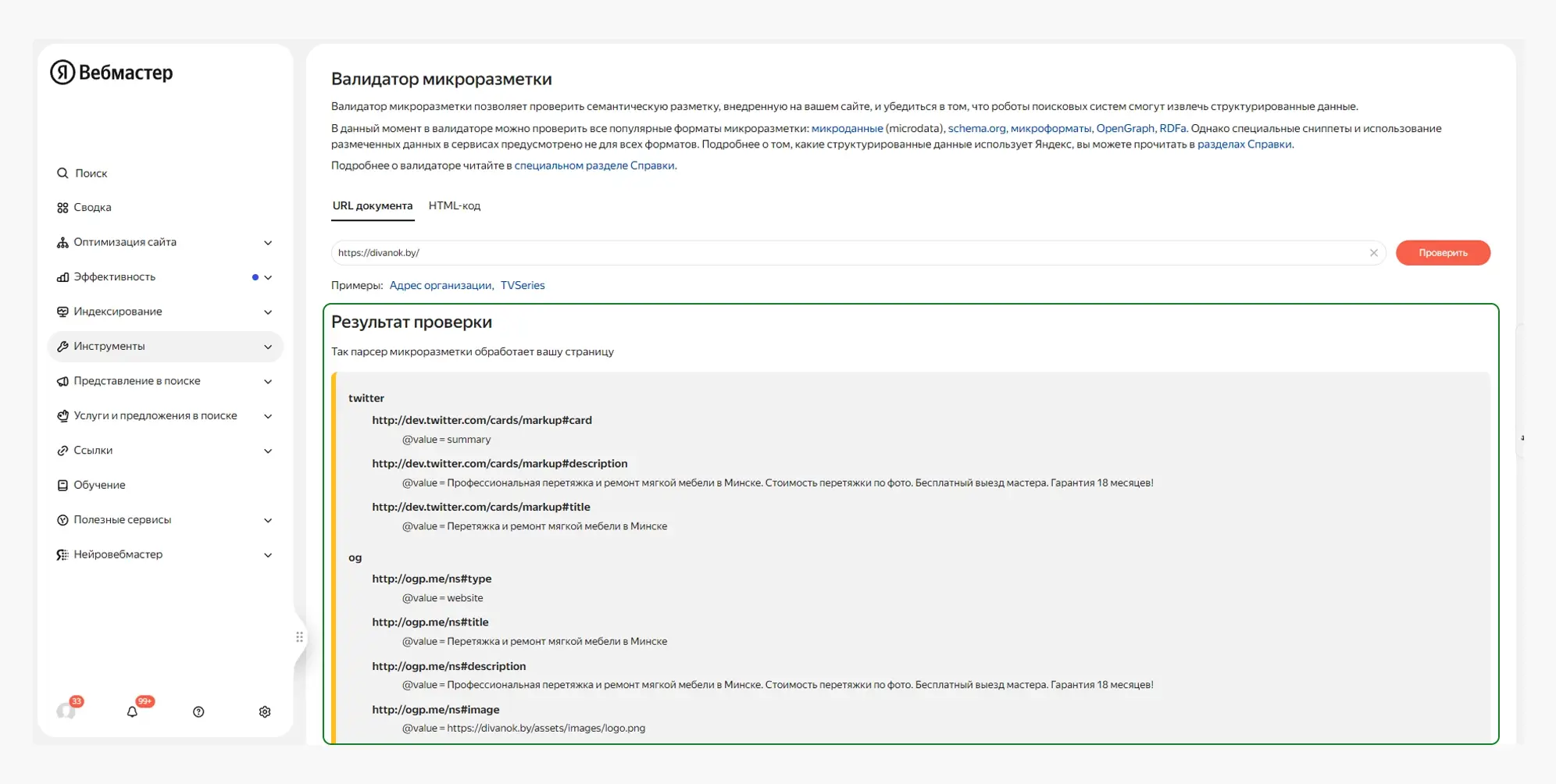This screenshot has width=1556, height=784.
Task: Open Сводка via its grid icon
Action: pos(62,208)
